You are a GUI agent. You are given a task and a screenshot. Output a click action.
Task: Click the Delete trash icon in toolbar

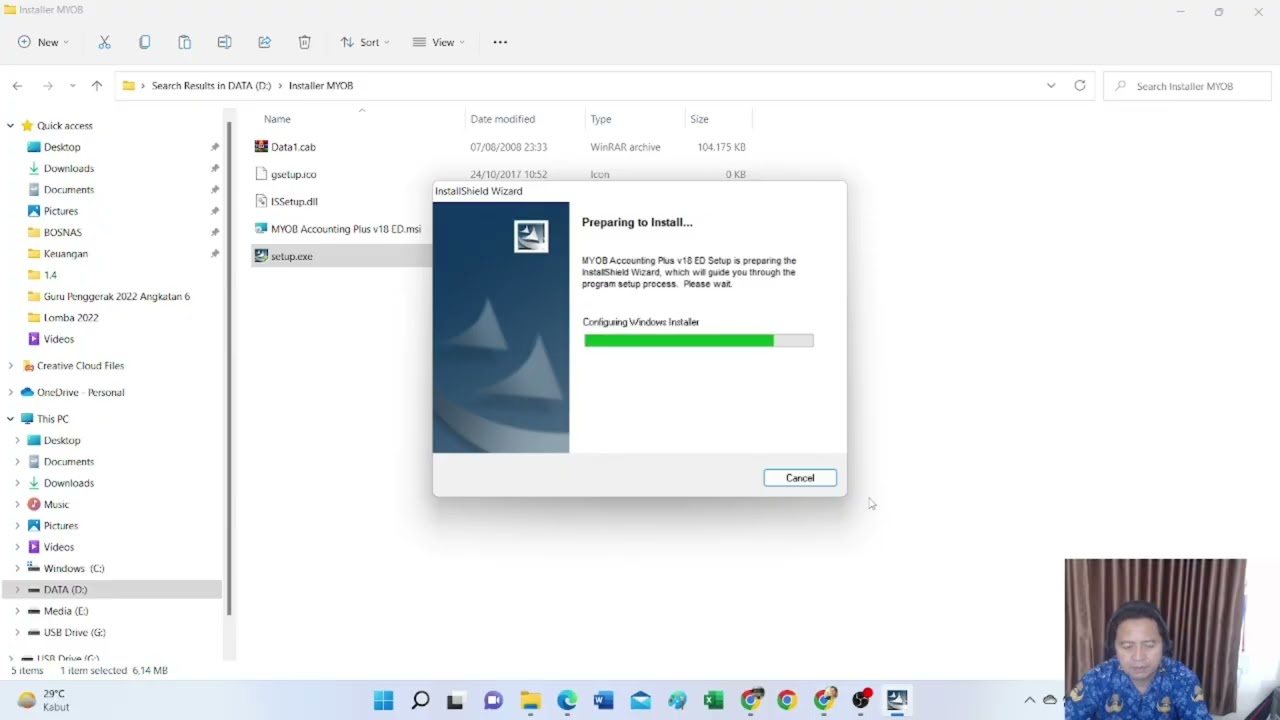[304, 42]
